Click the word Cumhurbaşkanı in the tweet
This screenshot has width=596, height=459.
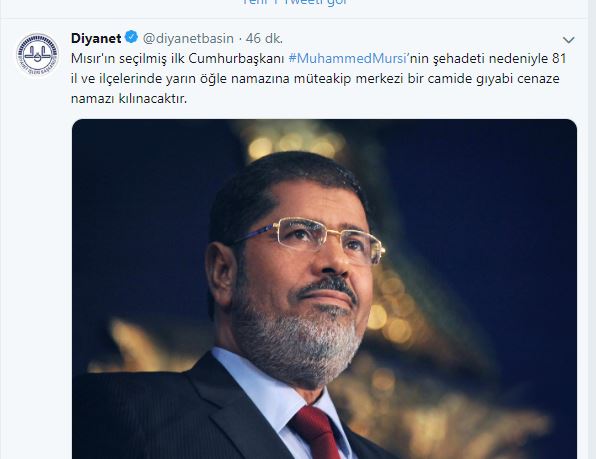pos(236,59)
